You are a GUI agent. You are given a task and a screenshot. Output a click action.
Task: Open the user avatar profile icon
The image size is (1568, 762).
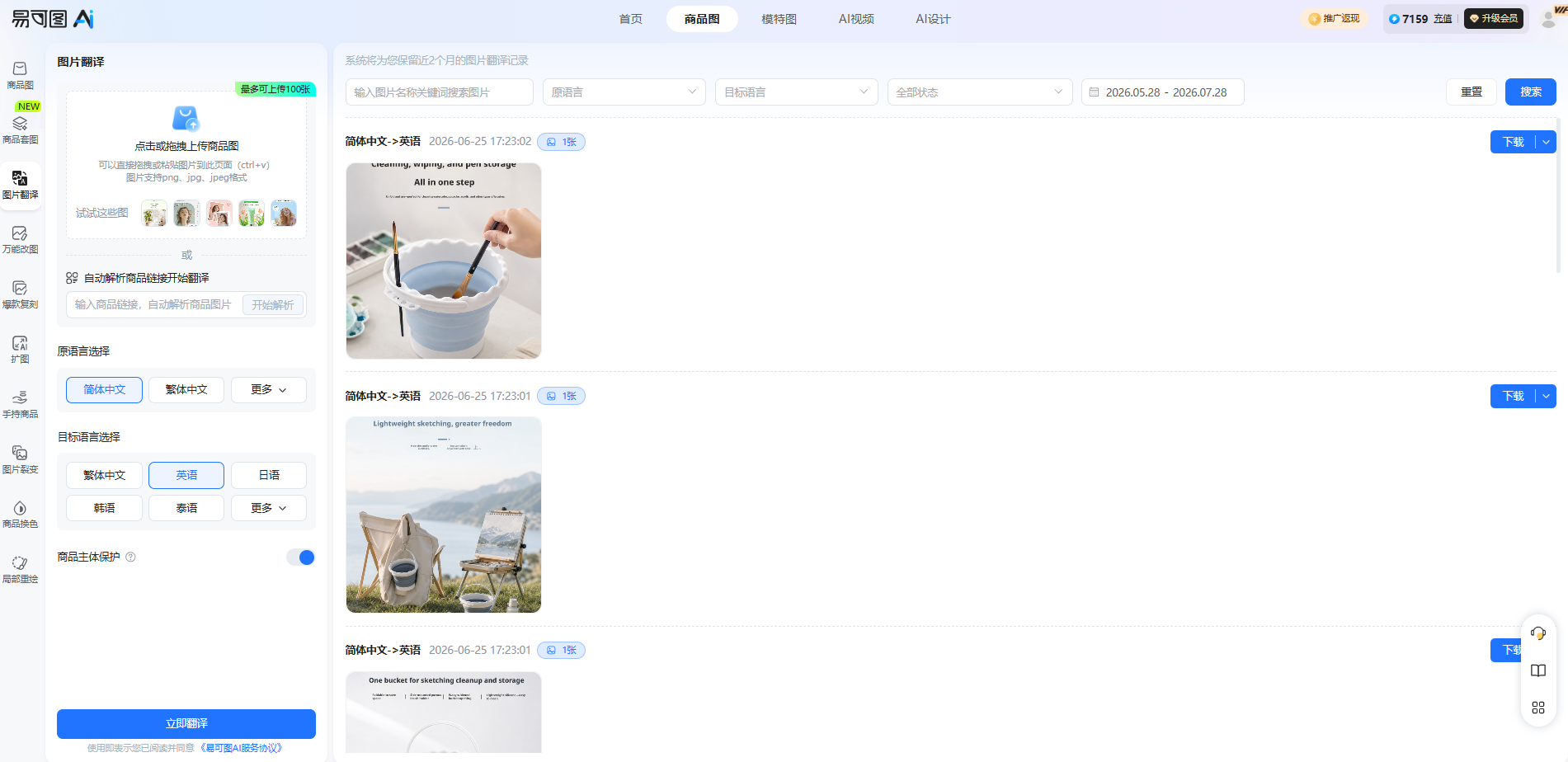point(1549,18)
